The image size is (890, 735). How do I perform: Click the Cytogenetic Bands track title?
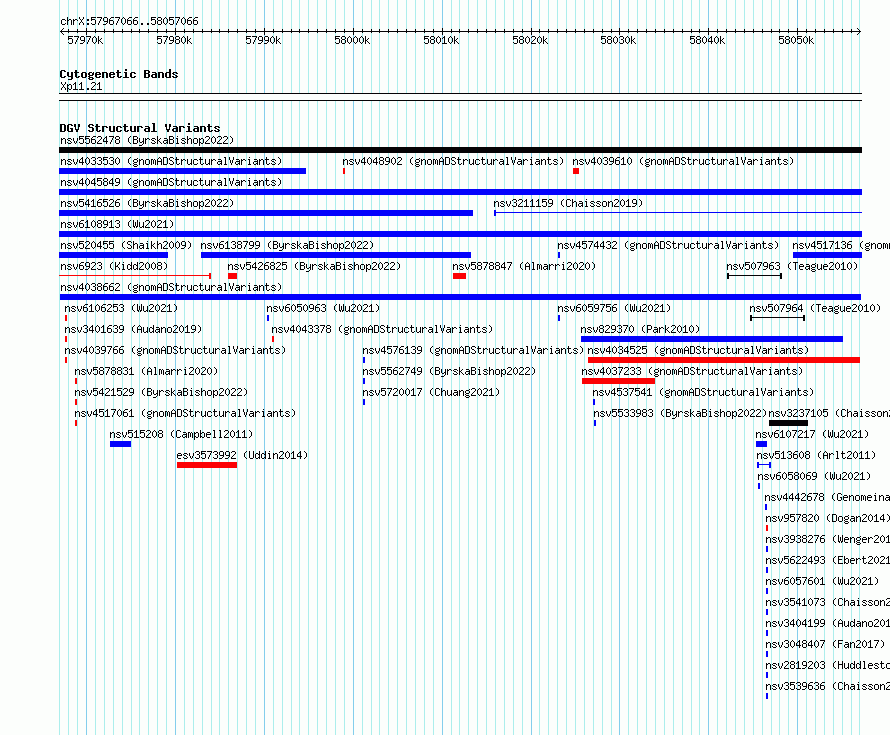119,74
